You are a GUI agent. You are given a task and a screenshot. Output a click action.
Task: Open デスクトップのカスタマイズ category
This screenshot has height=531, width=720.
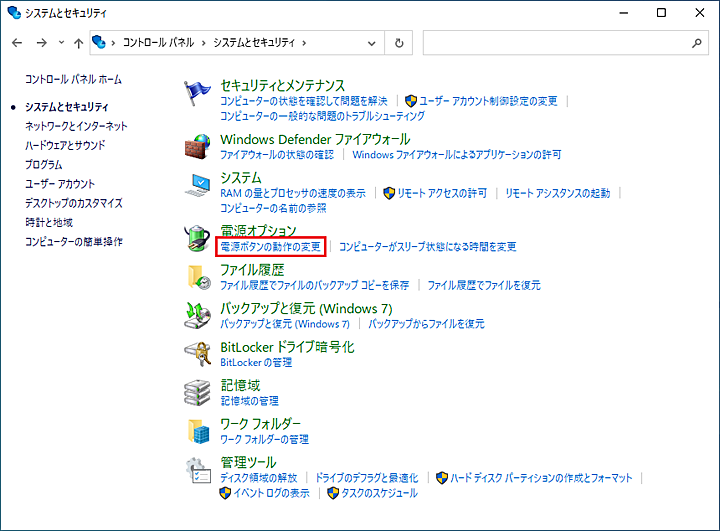click(x=74, y=203)
